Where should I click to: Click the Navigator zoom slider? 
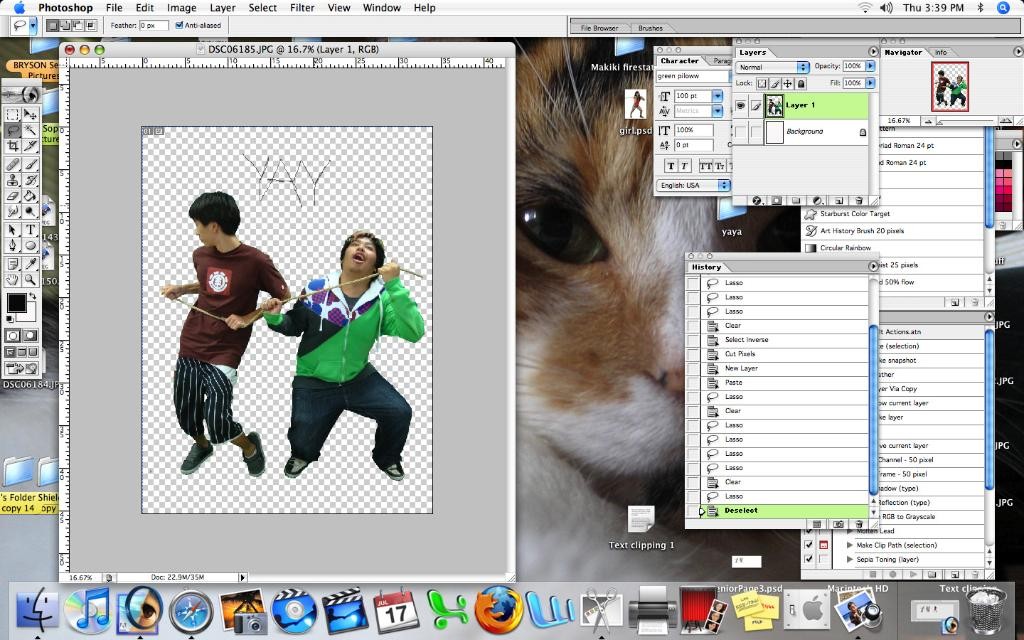point(968,121)
